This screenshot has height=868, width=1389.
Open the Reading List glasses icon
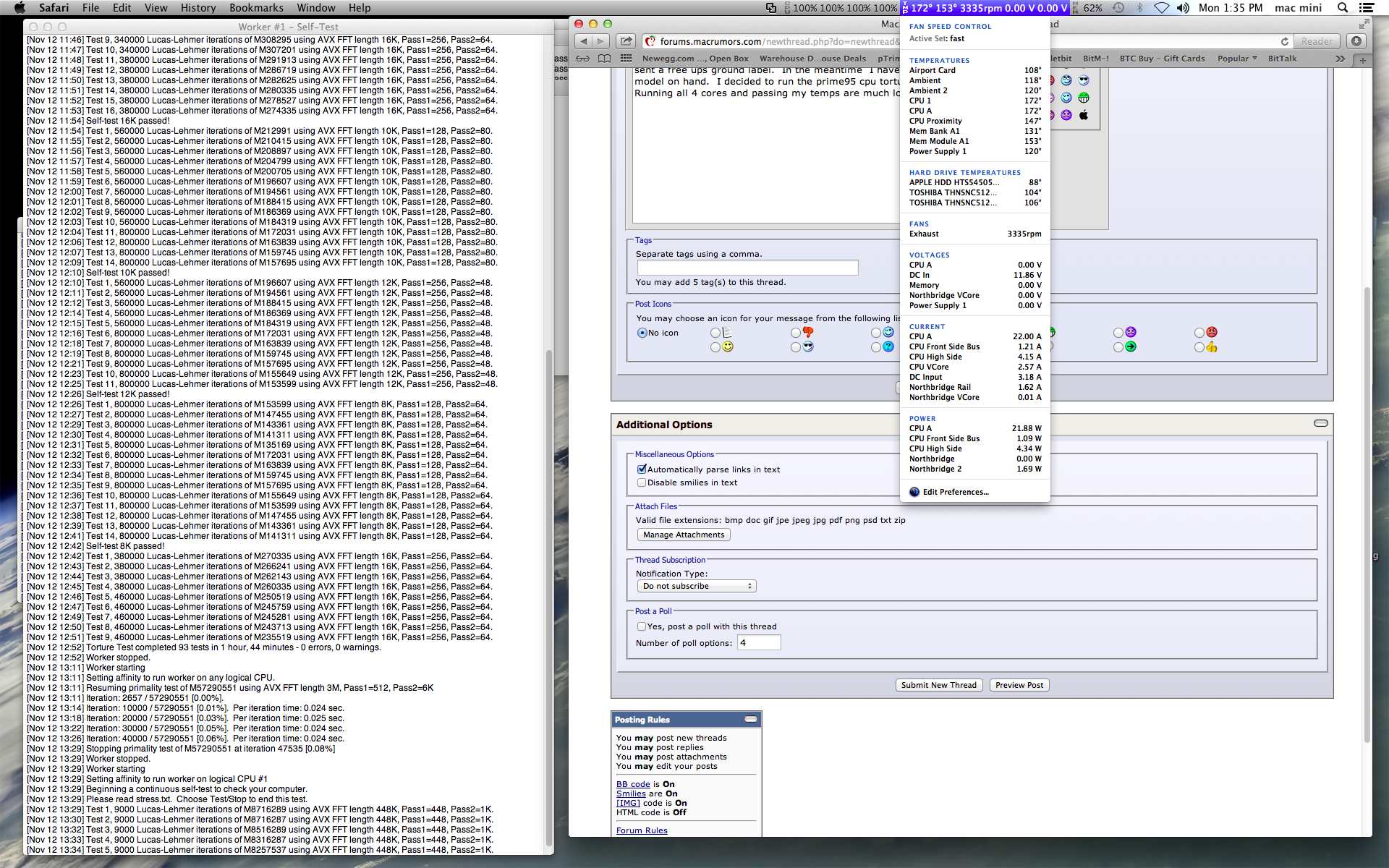(583, 59)
